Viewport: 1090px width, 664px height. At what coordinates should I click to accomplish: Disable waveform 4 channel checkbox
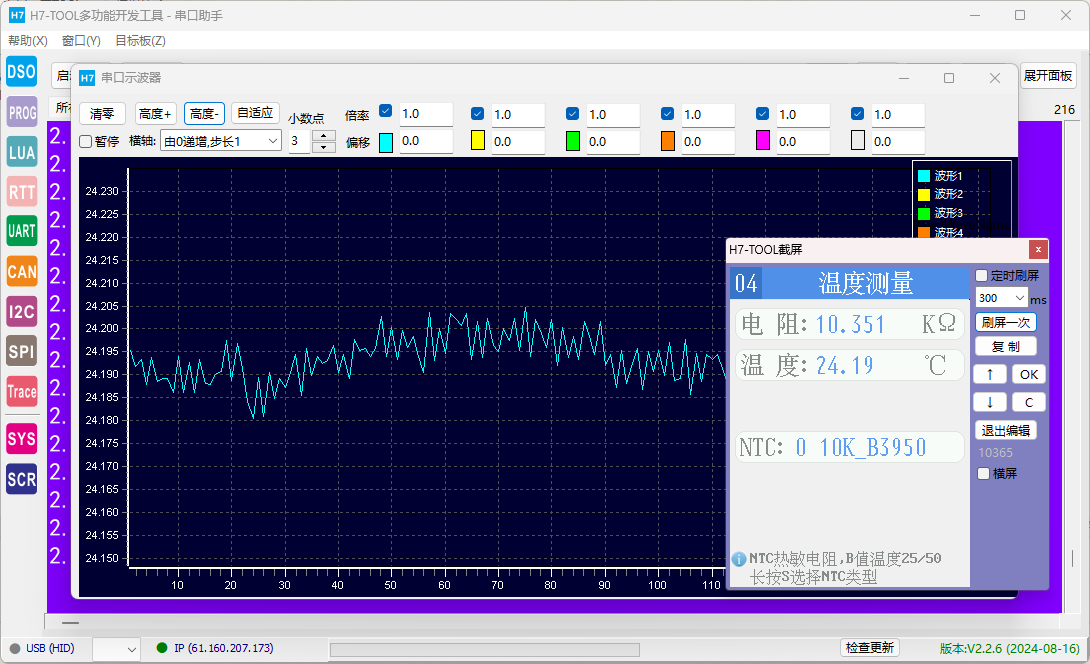(x=667, y=114)
